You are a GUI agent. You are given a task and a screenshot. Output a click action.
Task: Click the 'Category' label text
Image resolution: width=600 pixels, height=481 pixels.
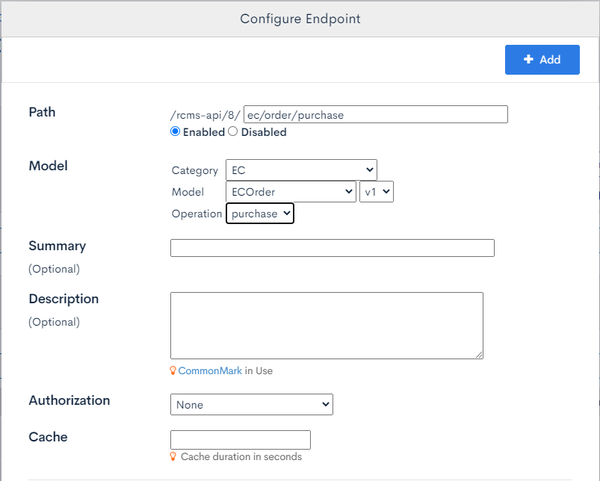(x=195, y=170)
